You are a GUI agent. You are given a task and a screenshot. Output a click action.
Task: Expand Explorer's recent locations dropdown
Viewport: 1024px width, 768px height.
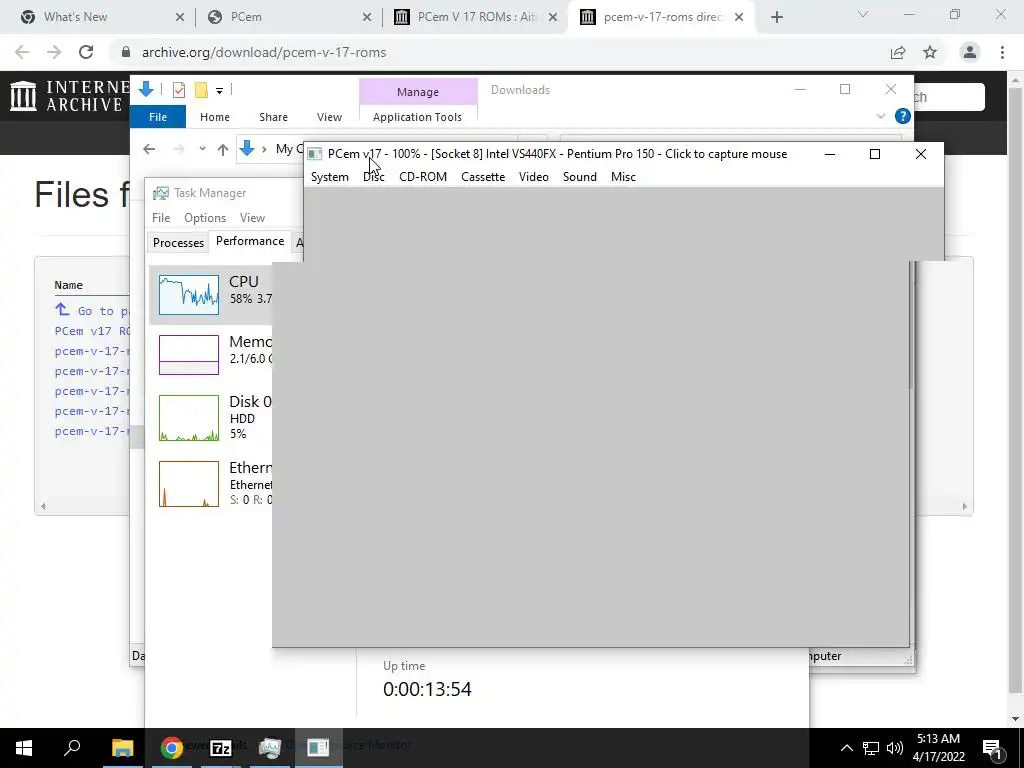202,149
